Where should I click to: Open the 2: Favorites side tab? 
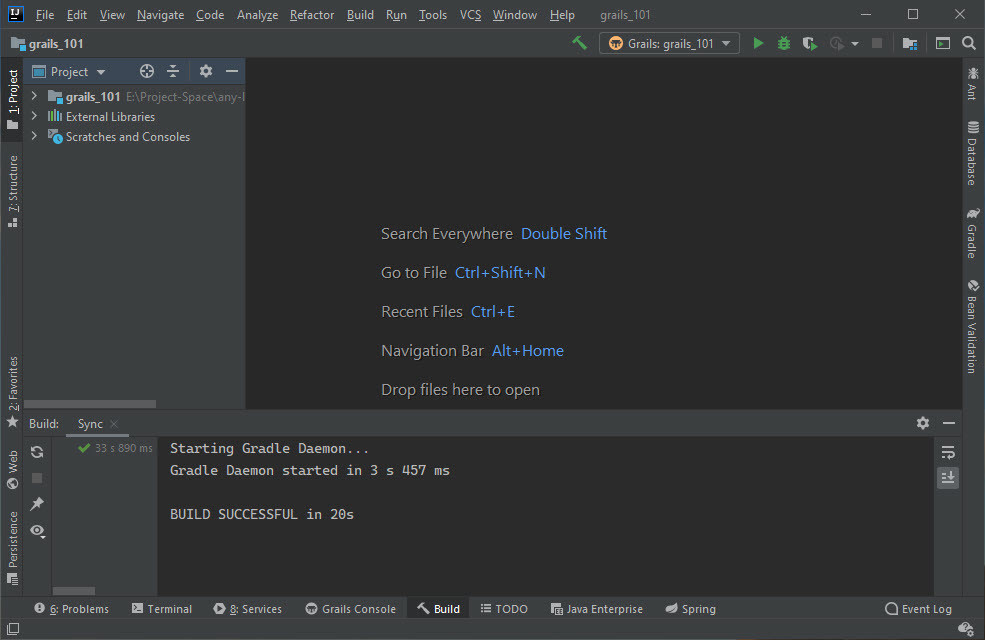[13, 391]
